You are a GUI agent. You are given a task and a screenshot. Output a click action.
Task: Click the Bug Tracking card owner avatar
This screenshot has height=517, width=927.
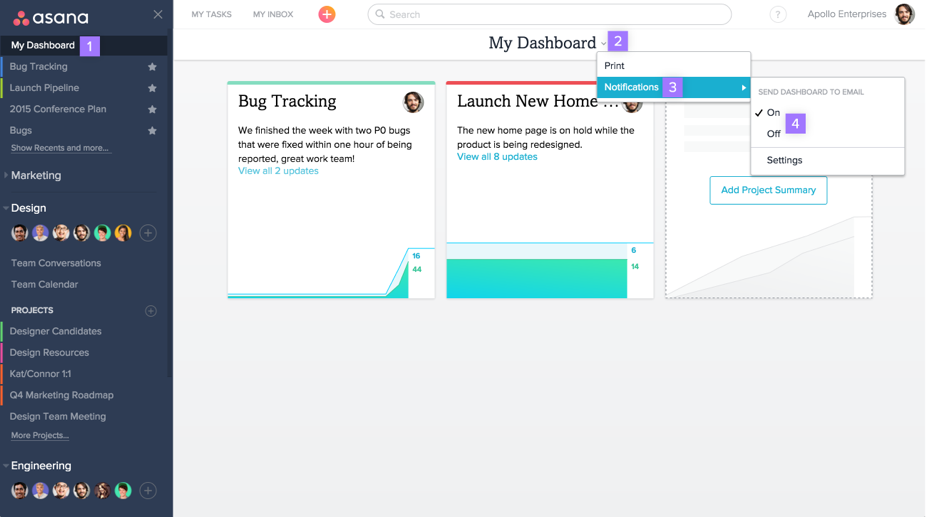pos(413,102)
